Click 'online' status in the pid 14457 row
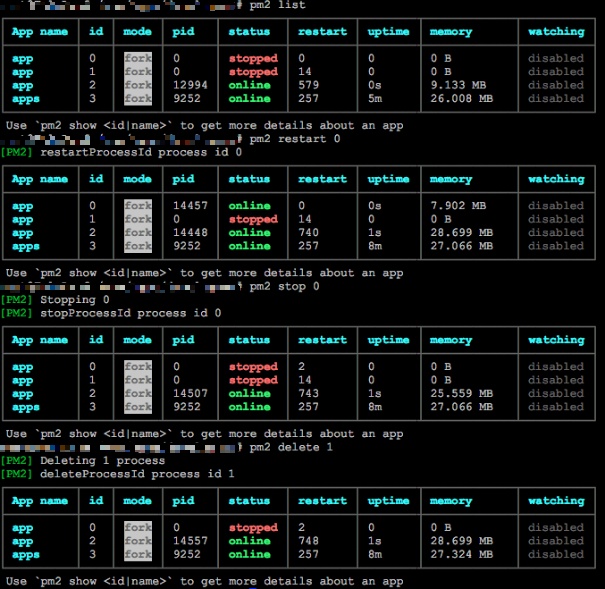605x589 pixels. [249, 206]
